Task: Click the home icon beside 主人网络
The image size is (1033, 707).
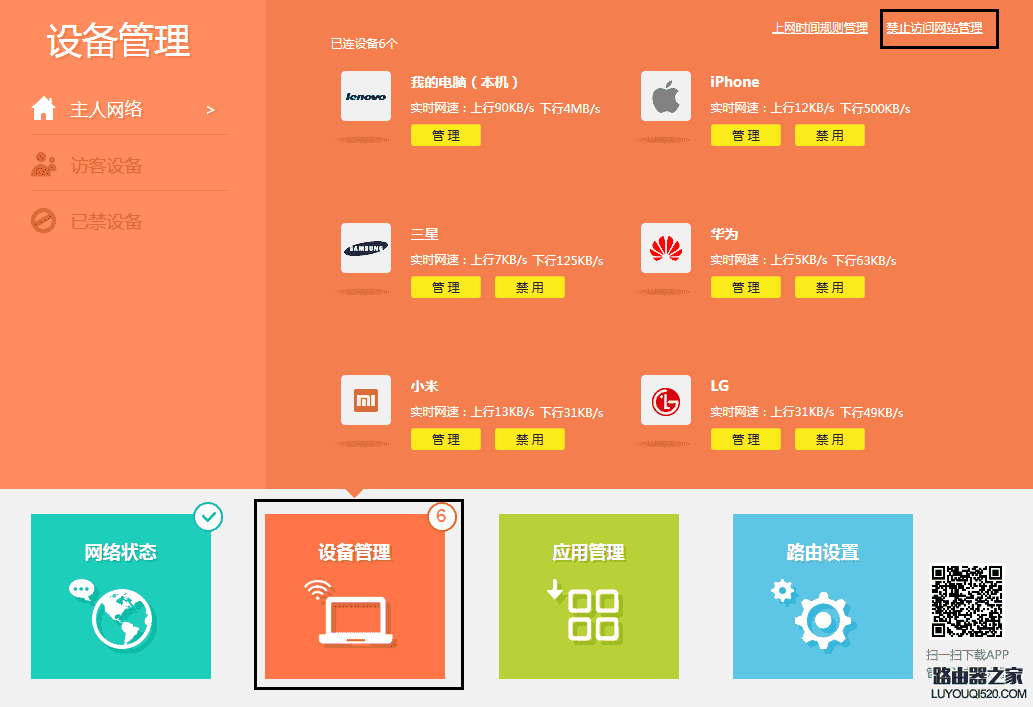Action: 43,108
